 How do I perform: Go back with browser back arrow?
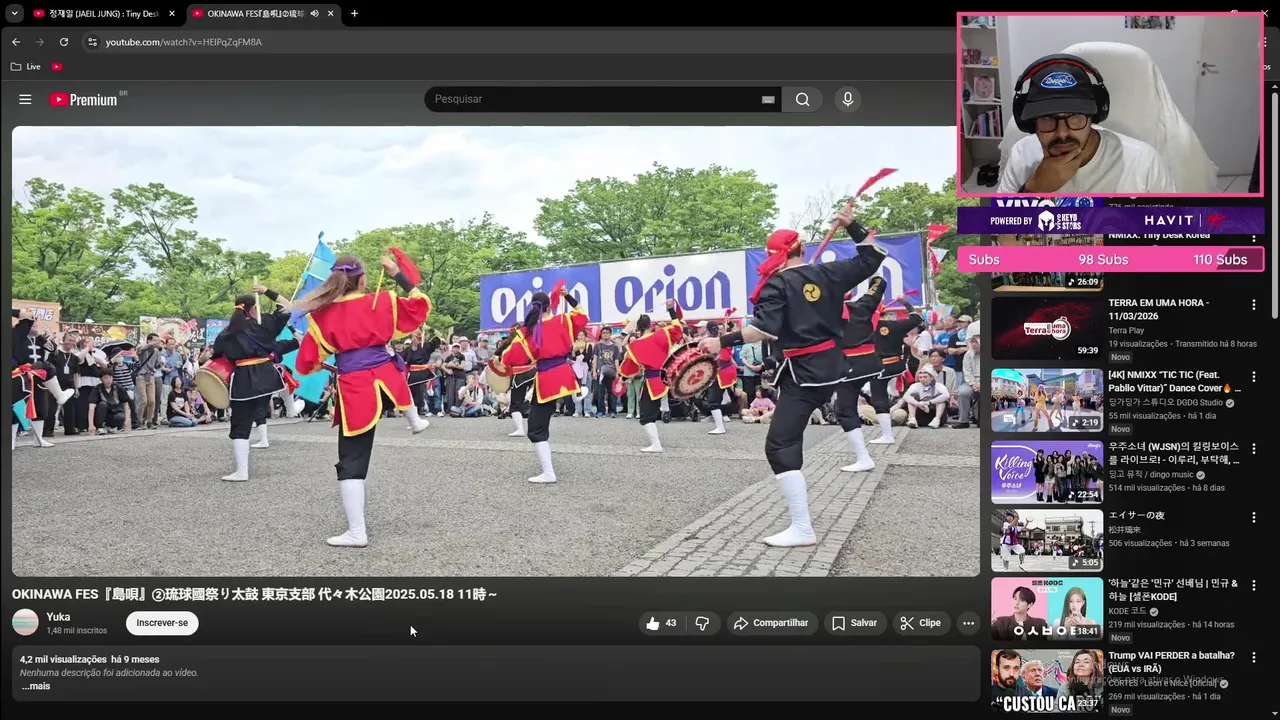click(16, 42)
